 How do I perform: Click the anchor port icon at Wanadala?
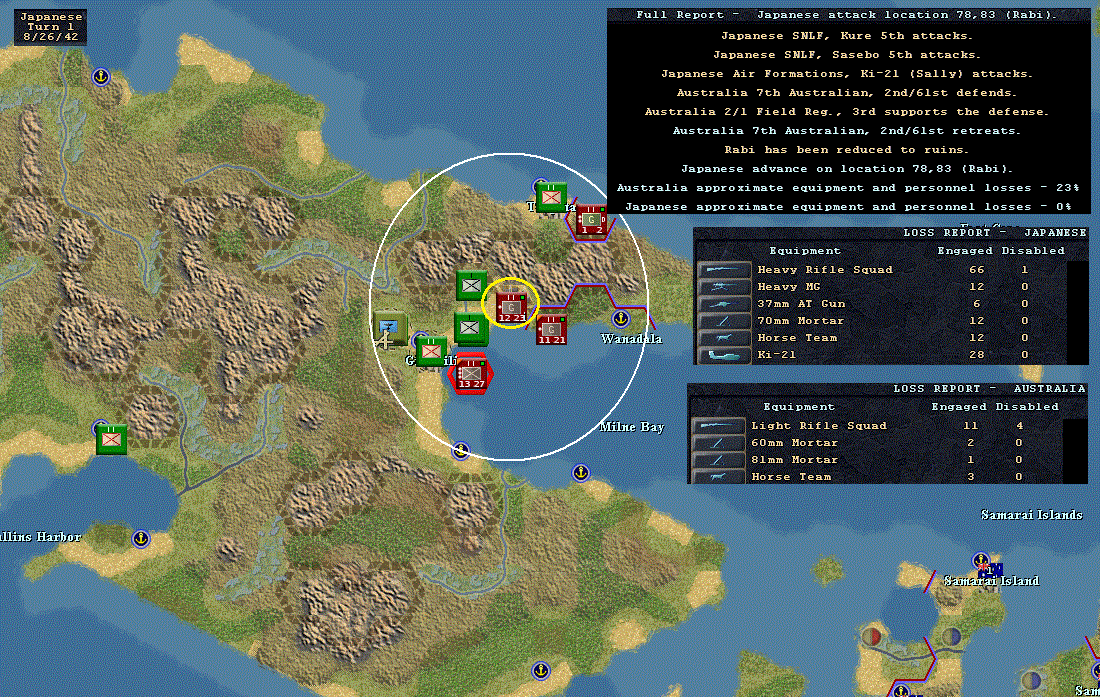pos(620,319)
